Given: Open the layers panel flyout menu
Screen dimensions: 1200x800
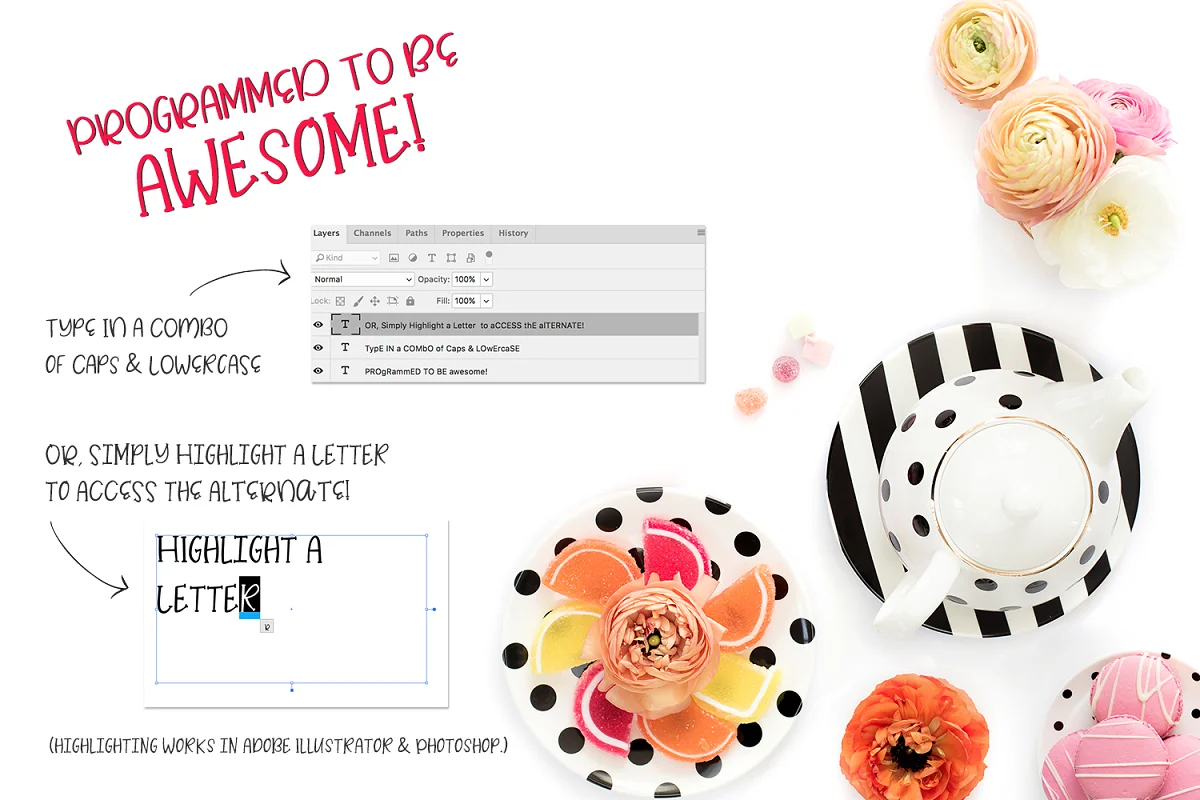Looking at the screenshot, I should (701, 232).
